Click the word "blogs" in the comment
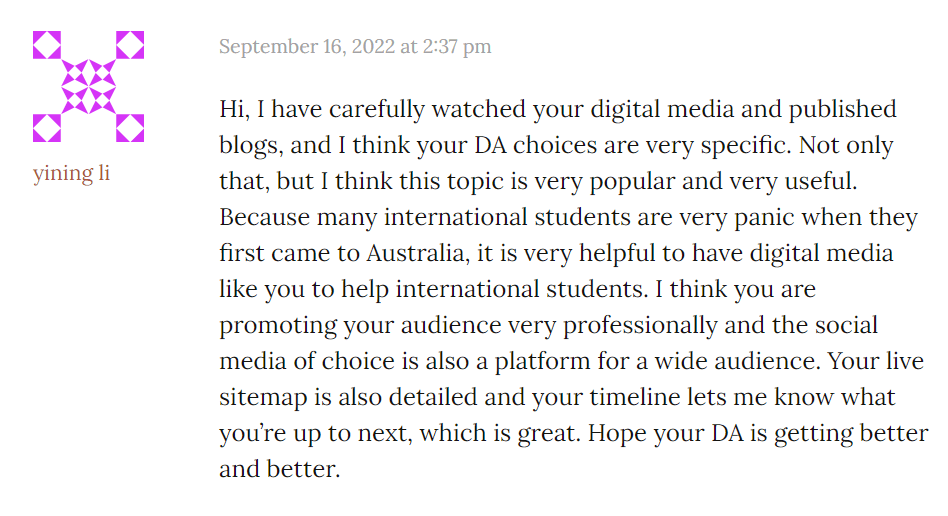Screen dimensions: 948x516 pos(251,145)
